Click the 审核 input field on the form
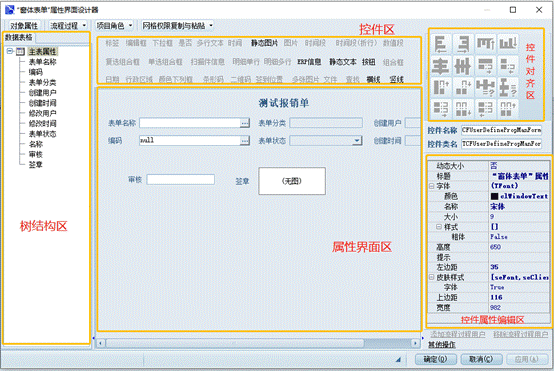This screenshot has width=554, height=371. point(181,179)
